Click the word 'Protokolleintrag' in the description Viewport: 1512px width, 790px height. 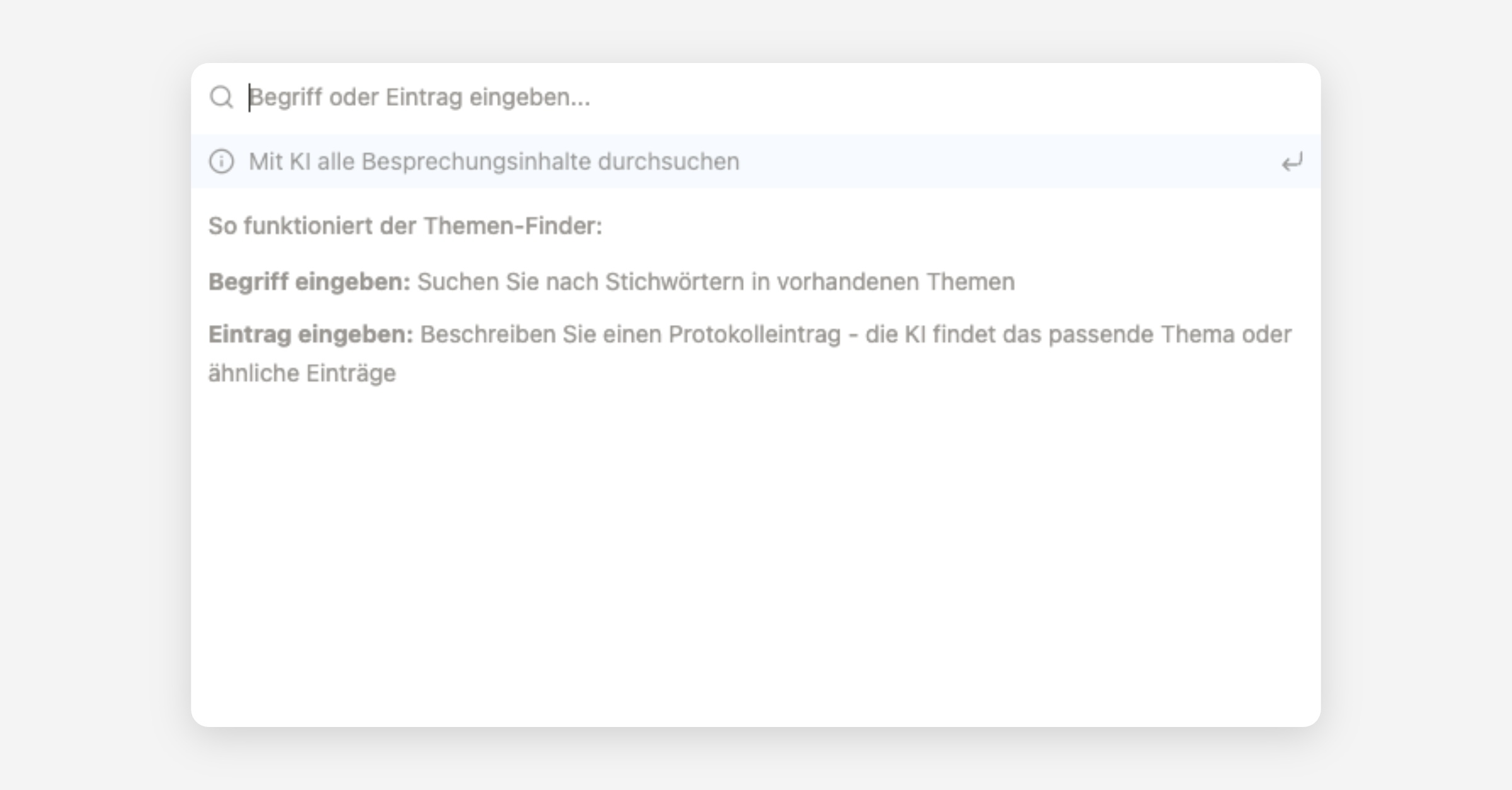pos(754,335)
